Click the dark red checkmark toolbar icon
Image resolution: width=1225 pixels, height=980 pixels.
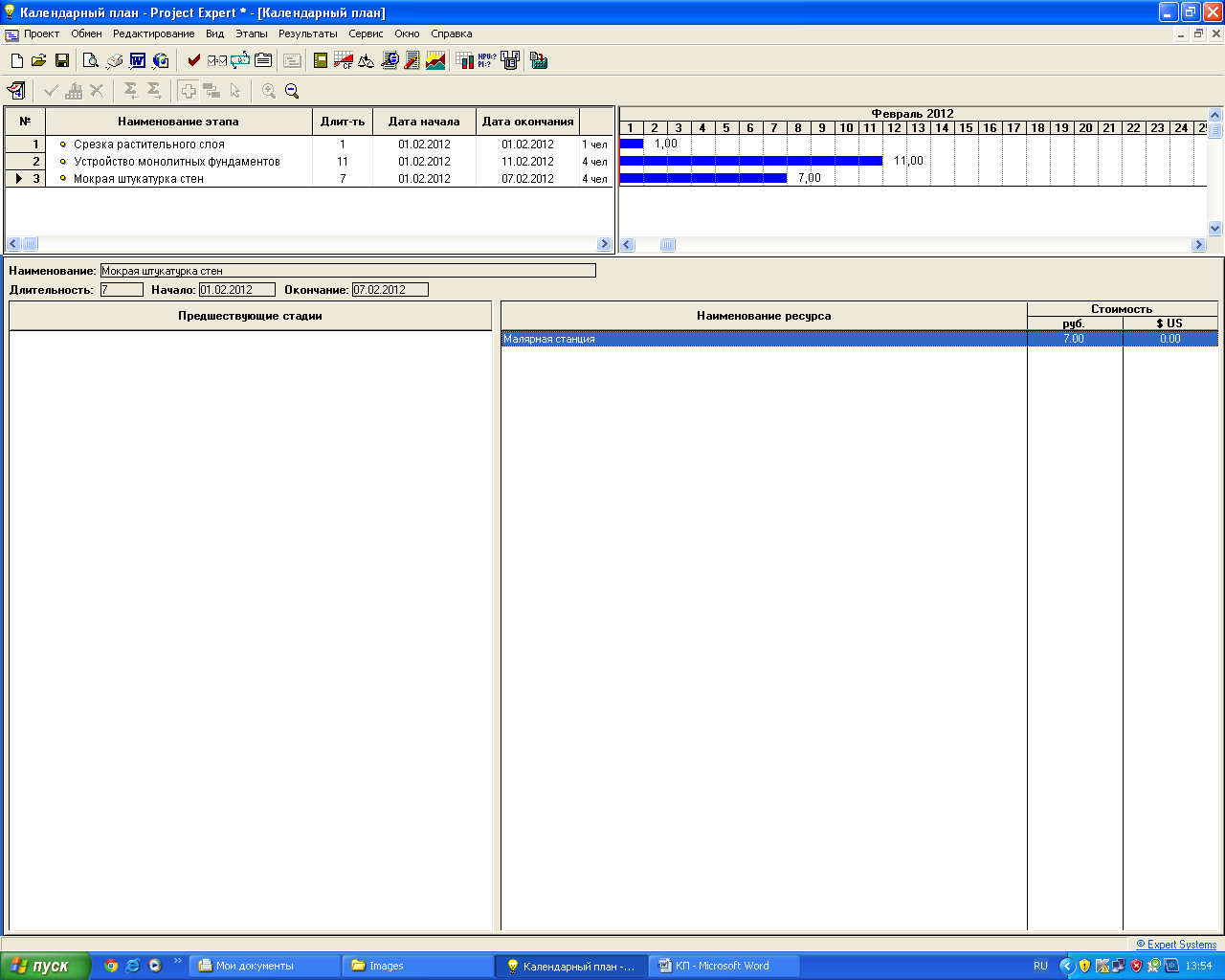click(194, 61)
